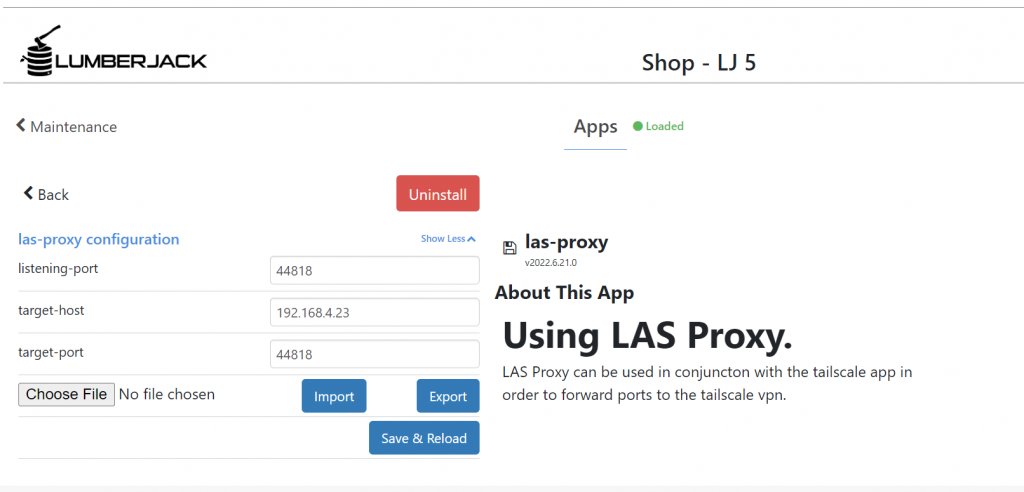The image size is (1024, 492).
Task: Collapse configuration with Show Less
Action: (x=448, y=238)
